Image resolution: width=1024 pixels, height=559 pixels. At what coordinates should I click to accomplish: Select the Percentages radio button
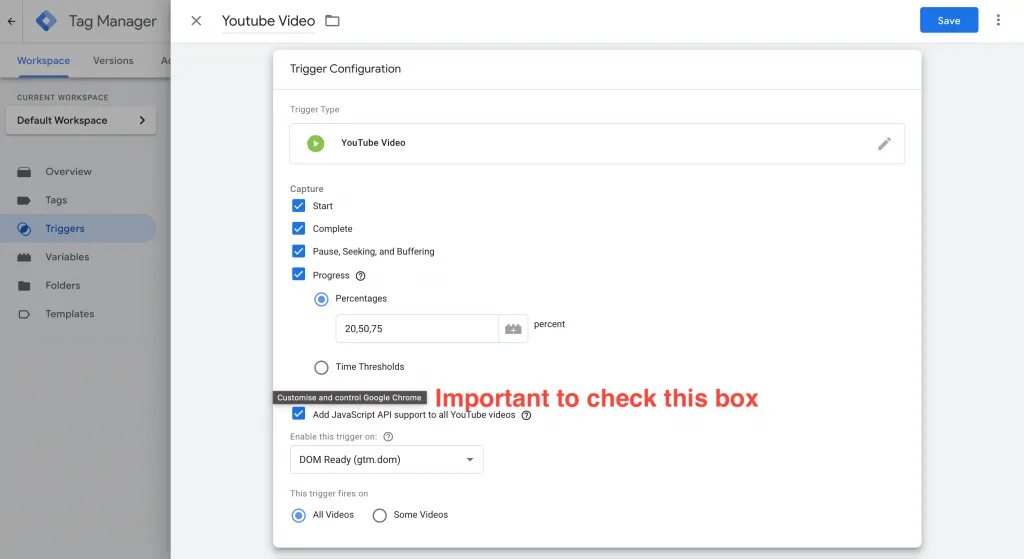tap(321, 299)
